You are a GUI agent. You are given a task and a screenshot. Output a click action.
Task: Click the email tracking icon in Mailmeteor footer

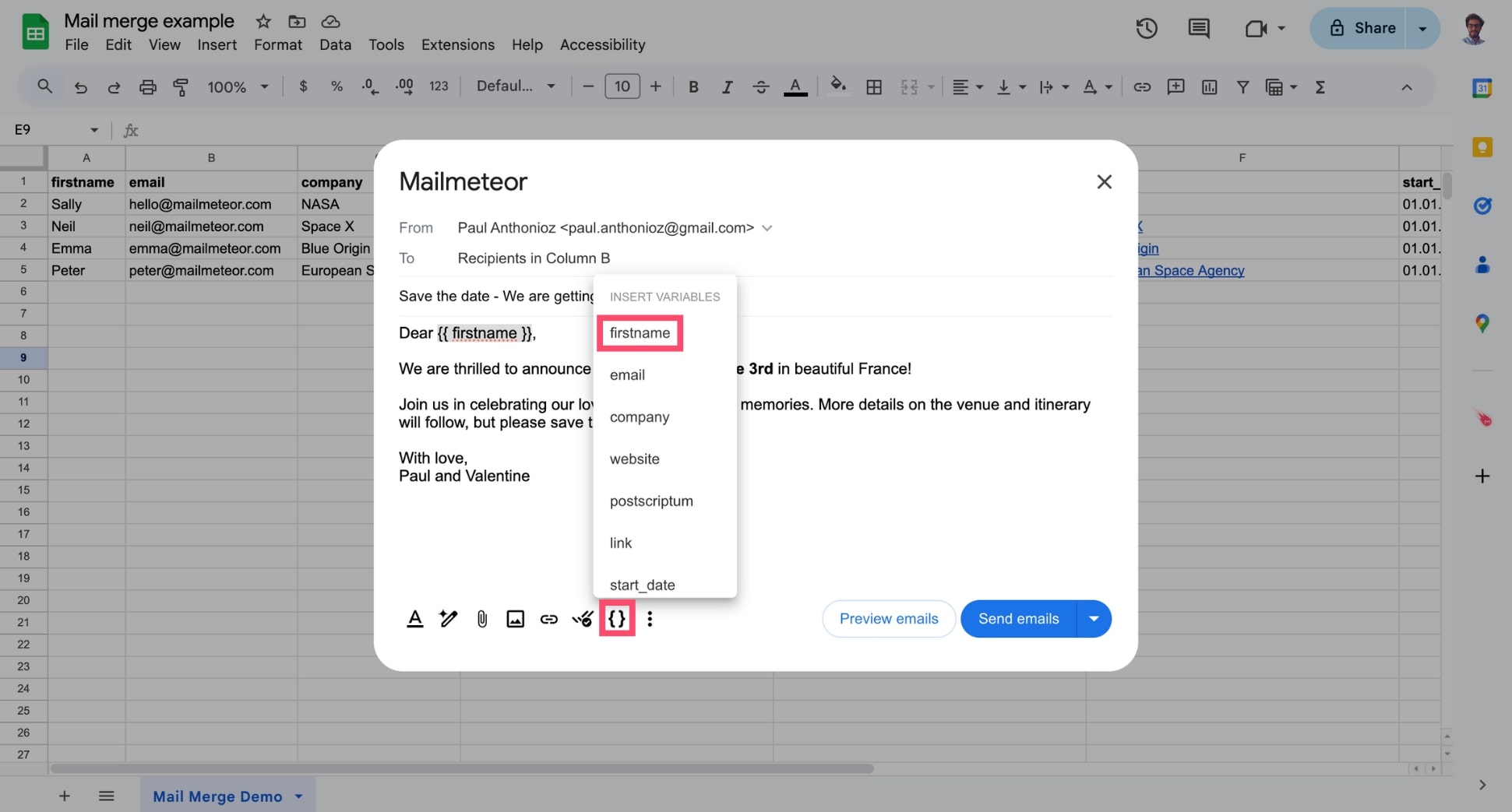point(583,618)
